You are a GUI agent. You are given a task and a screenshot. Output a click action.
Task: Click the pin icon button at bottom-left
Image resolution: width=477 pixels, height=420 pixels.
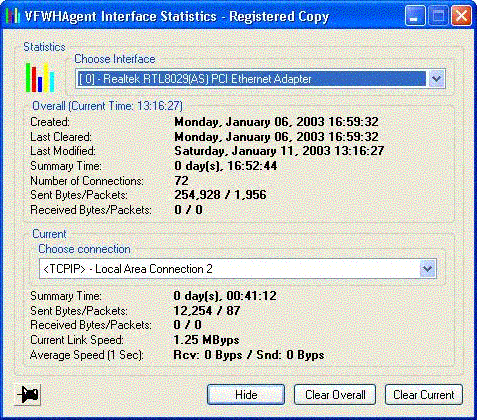point(28,395)
